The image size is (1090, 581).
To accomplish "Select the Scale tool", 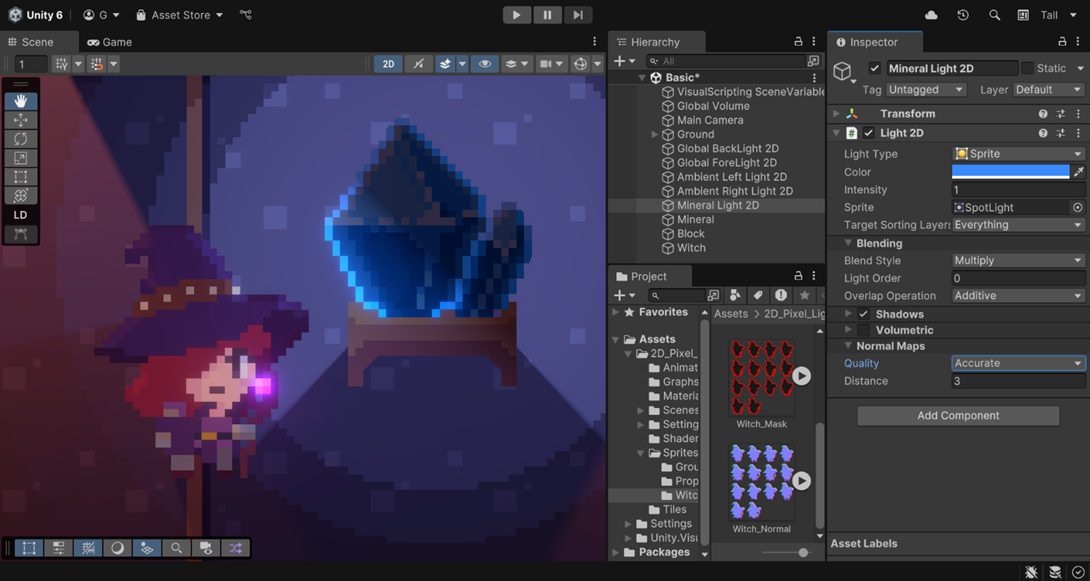I will point(21,158).
